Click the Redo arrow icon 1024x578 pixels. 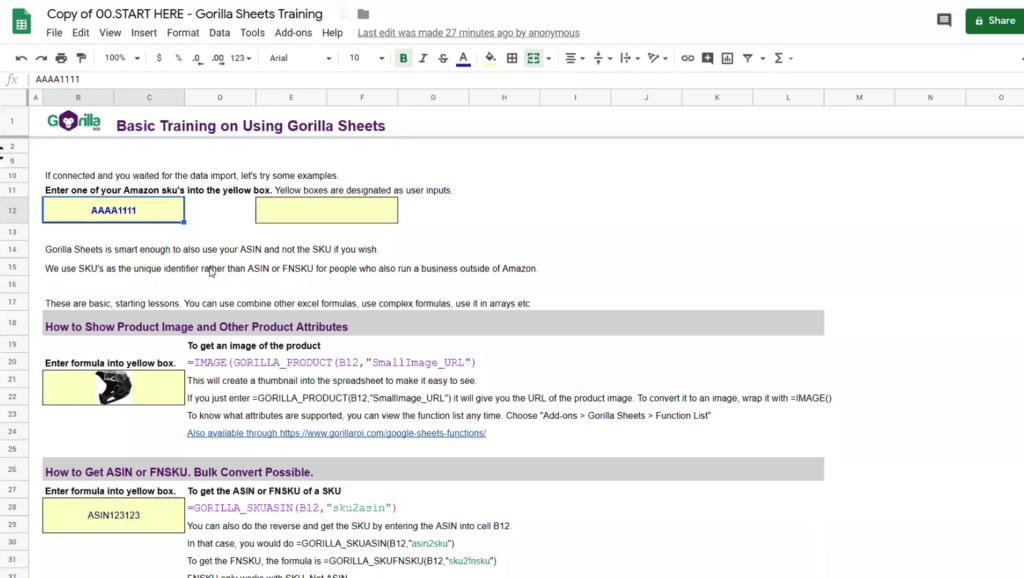point(41,58)
